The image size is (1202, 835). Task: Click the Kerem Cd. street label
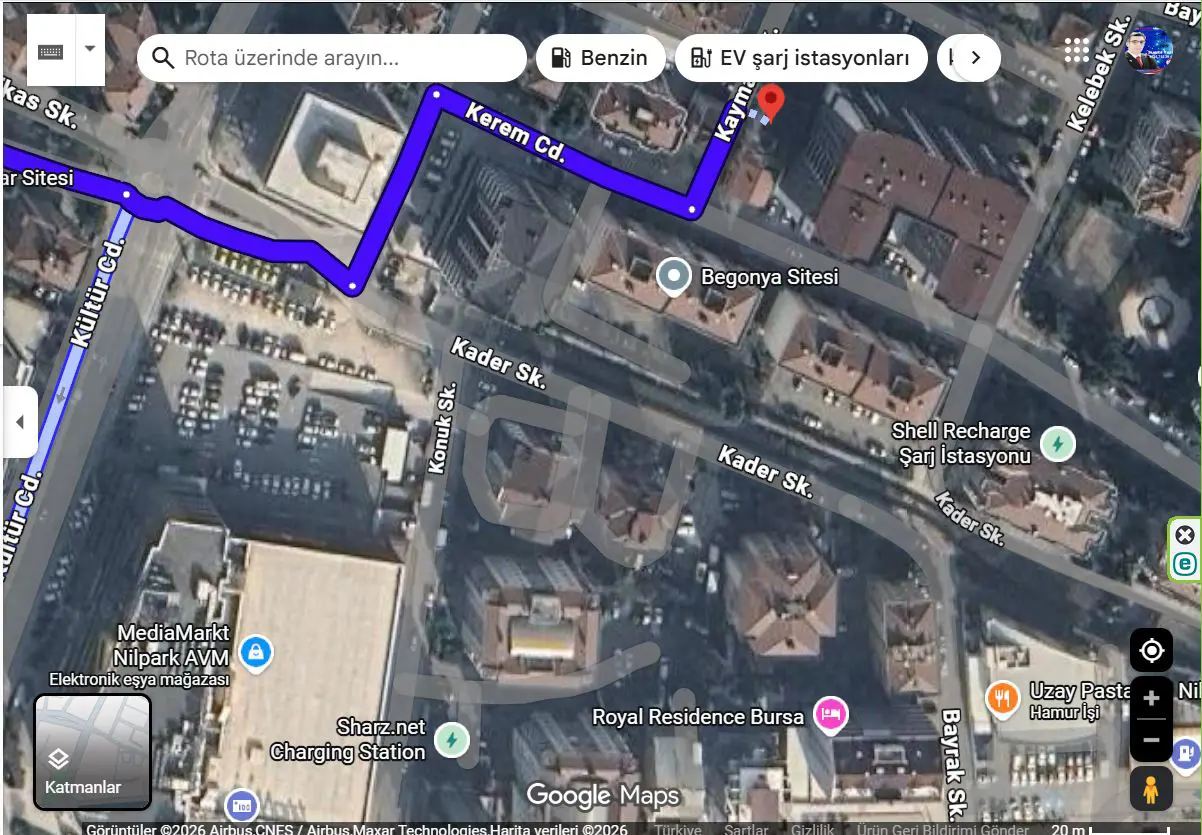[x=516, y=134]
